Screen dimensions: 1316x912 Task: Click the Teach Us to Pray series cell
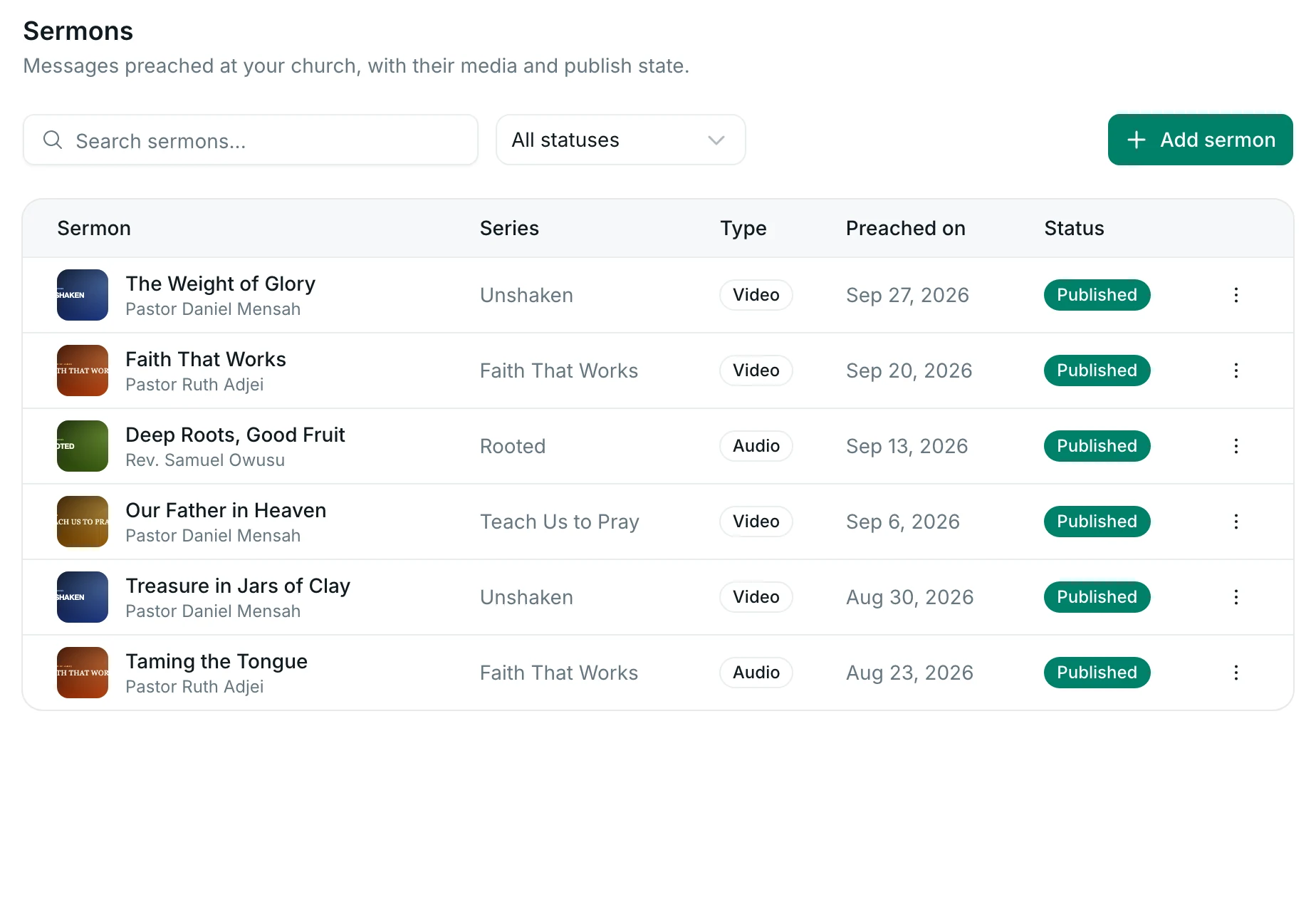point(560,522)
